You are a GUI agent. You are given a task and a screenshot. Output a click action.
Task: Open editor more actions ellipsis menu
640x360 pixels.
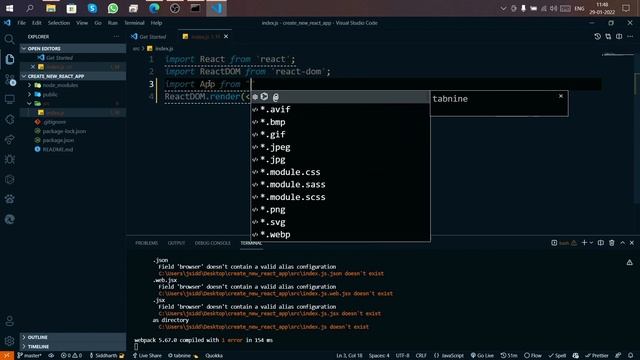(630, 37)
